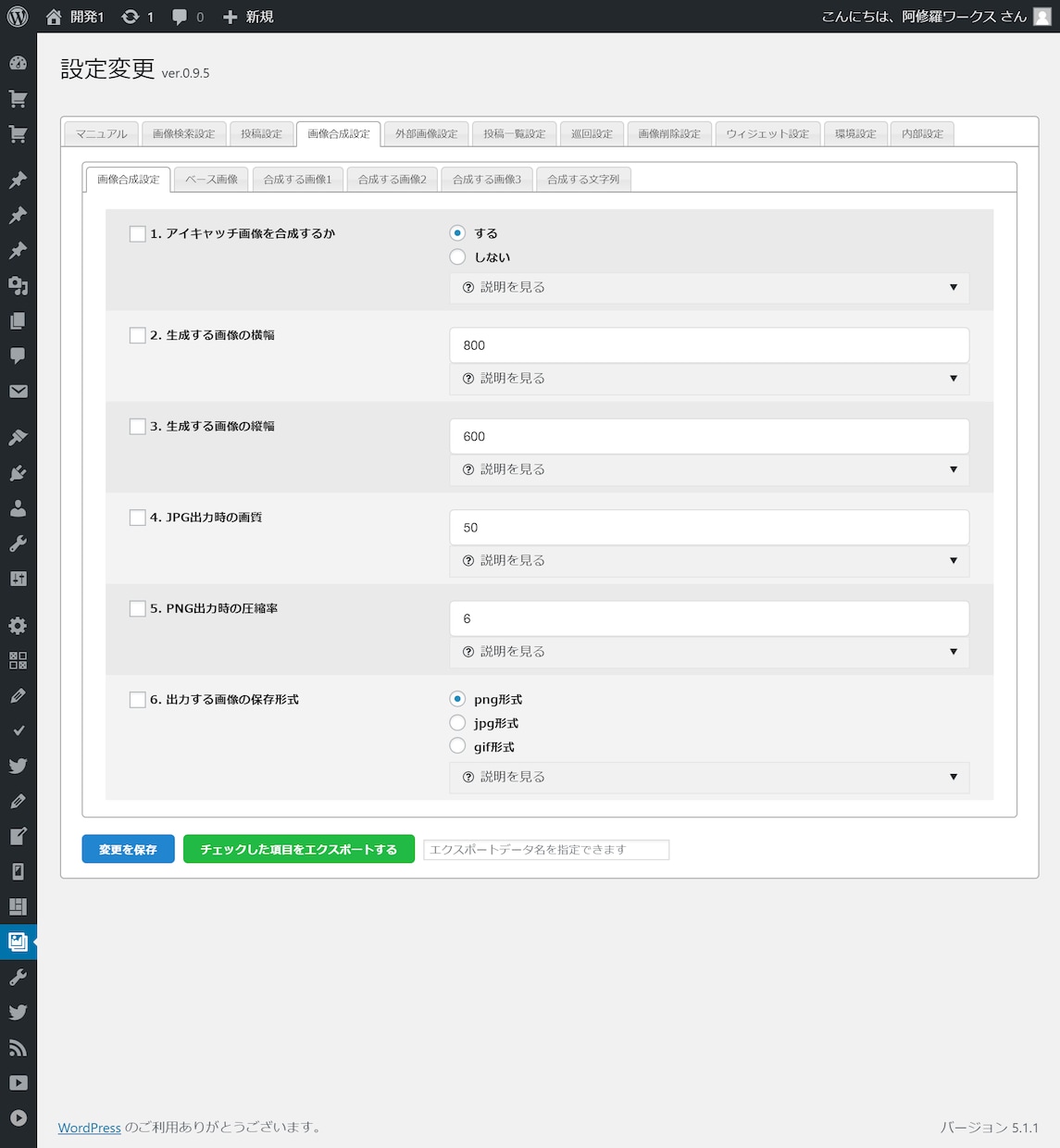Image resolution: width=1060 pixels, height=1148 pixels.
Task: Open the four-squares grid icon in sidebar
Action: 18,660
